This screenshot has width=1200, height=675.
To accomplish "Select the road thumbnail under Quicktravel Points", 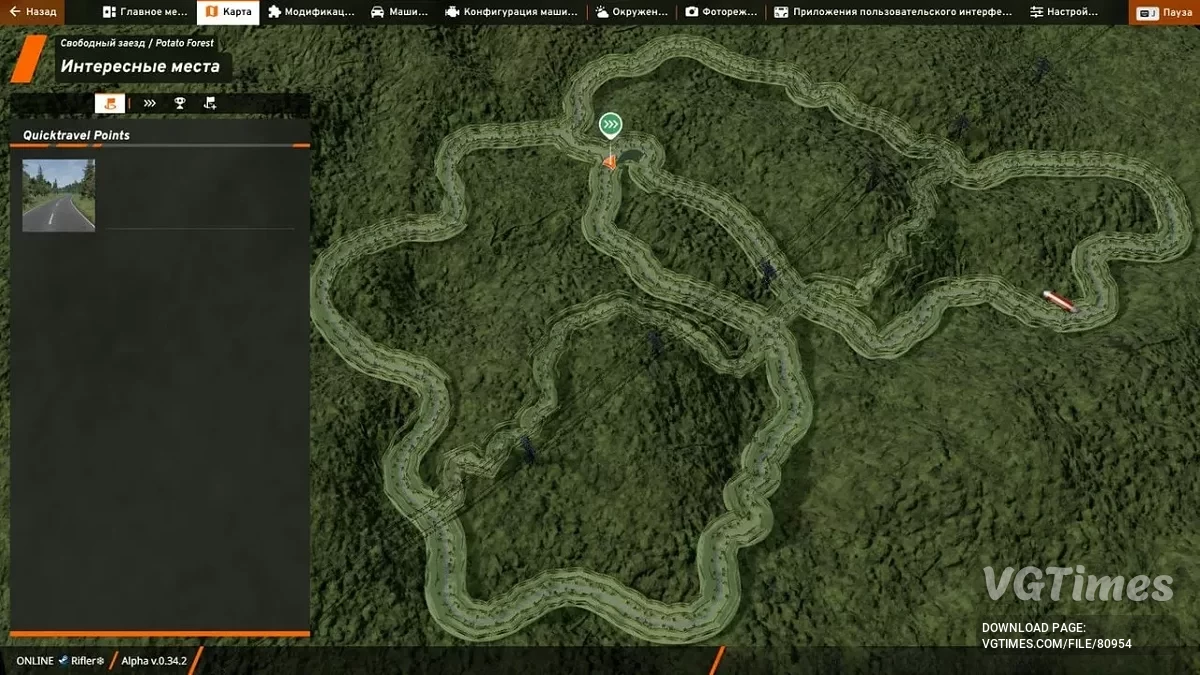I will pyautogui.click(x=58, y=194).
